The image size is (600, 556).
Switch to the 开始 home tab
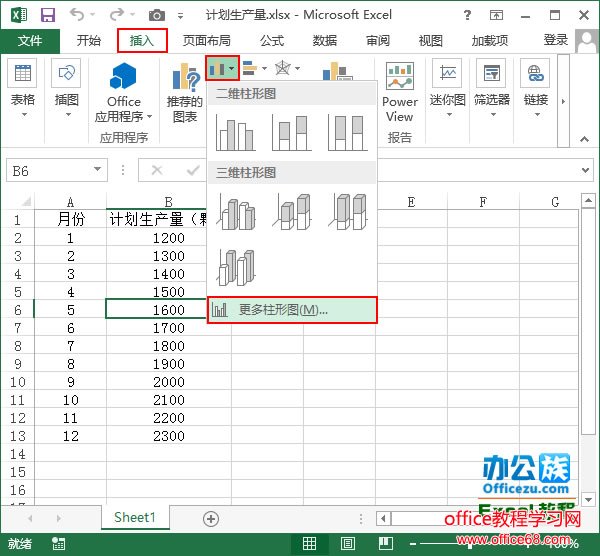[88, 40]
